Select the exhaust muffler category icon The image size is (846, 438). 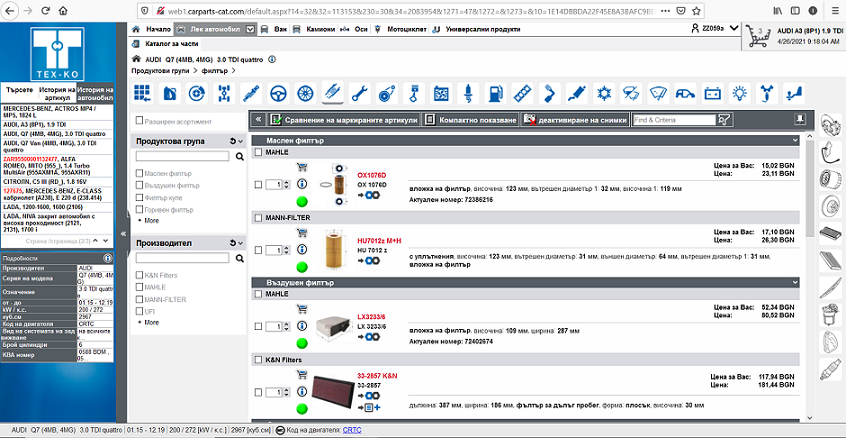click(x=576, y=93)
